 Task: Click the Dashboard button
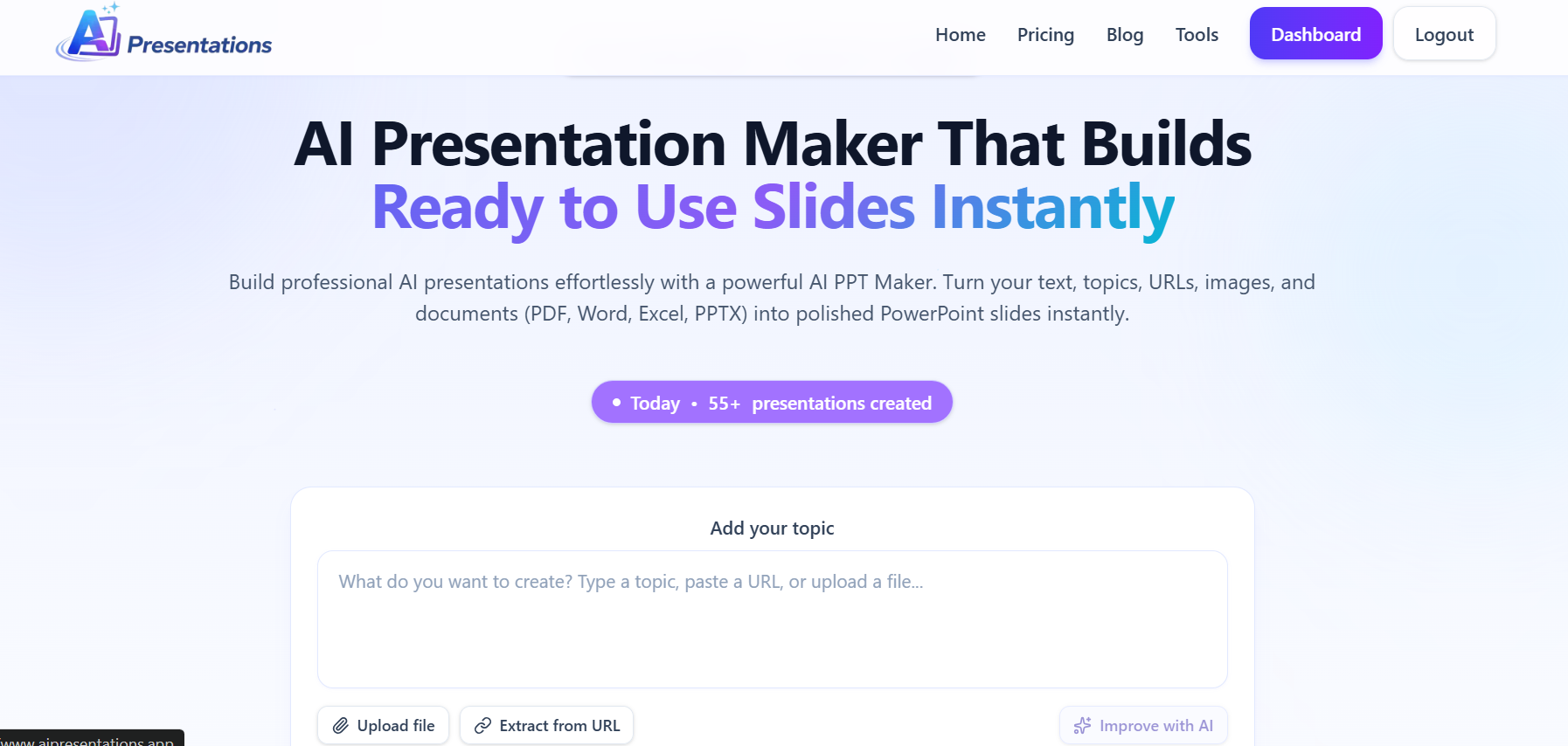click(x=1315, y=34)
